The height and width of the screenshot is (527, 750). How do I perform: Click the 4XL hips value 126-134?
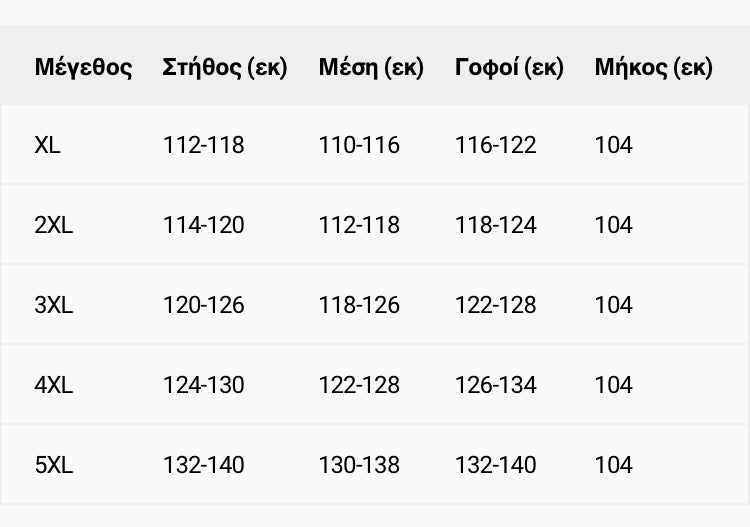click(496, 384)
